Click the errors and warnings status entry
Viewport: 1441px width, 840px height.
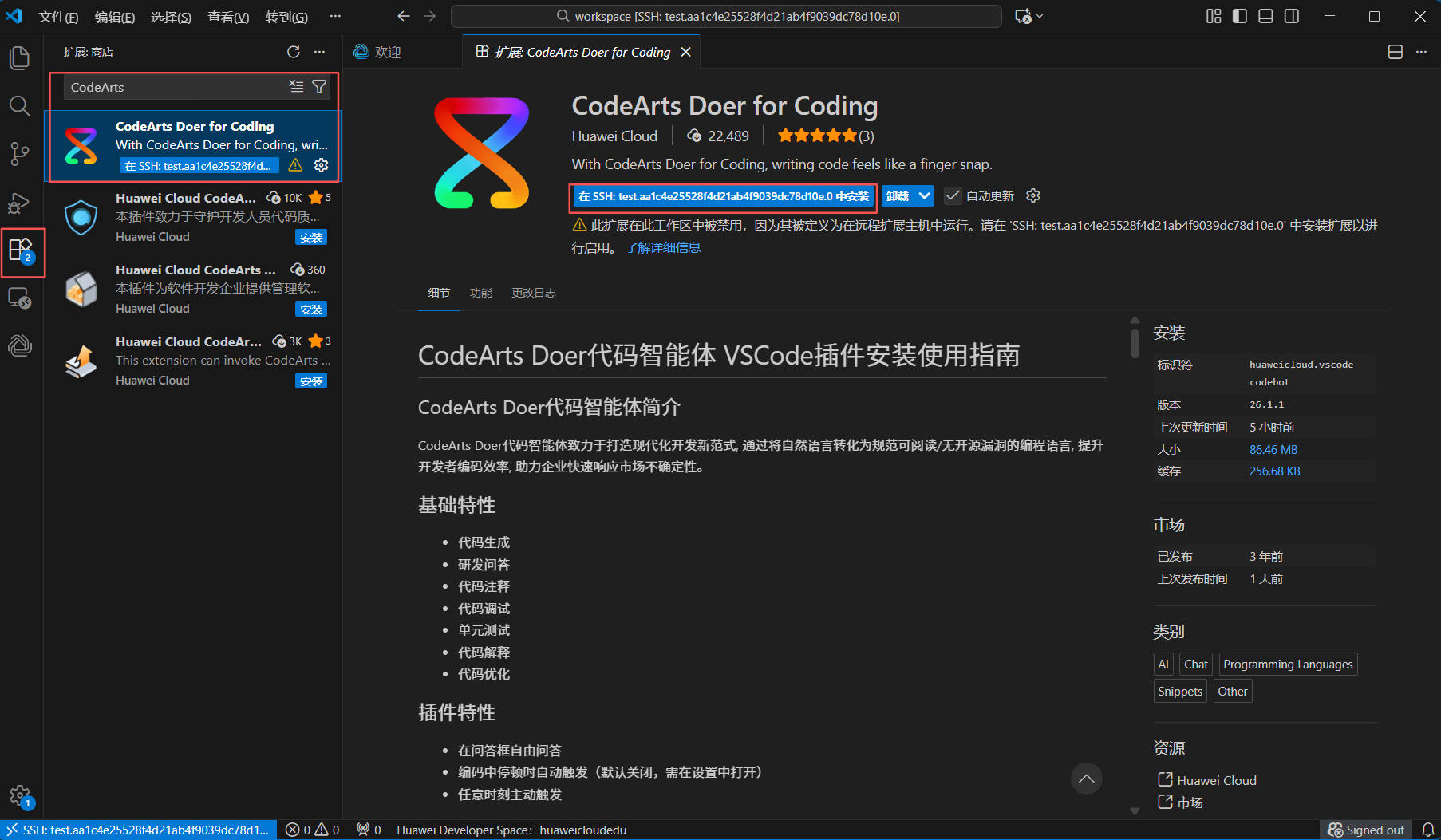tap(313, 830)
